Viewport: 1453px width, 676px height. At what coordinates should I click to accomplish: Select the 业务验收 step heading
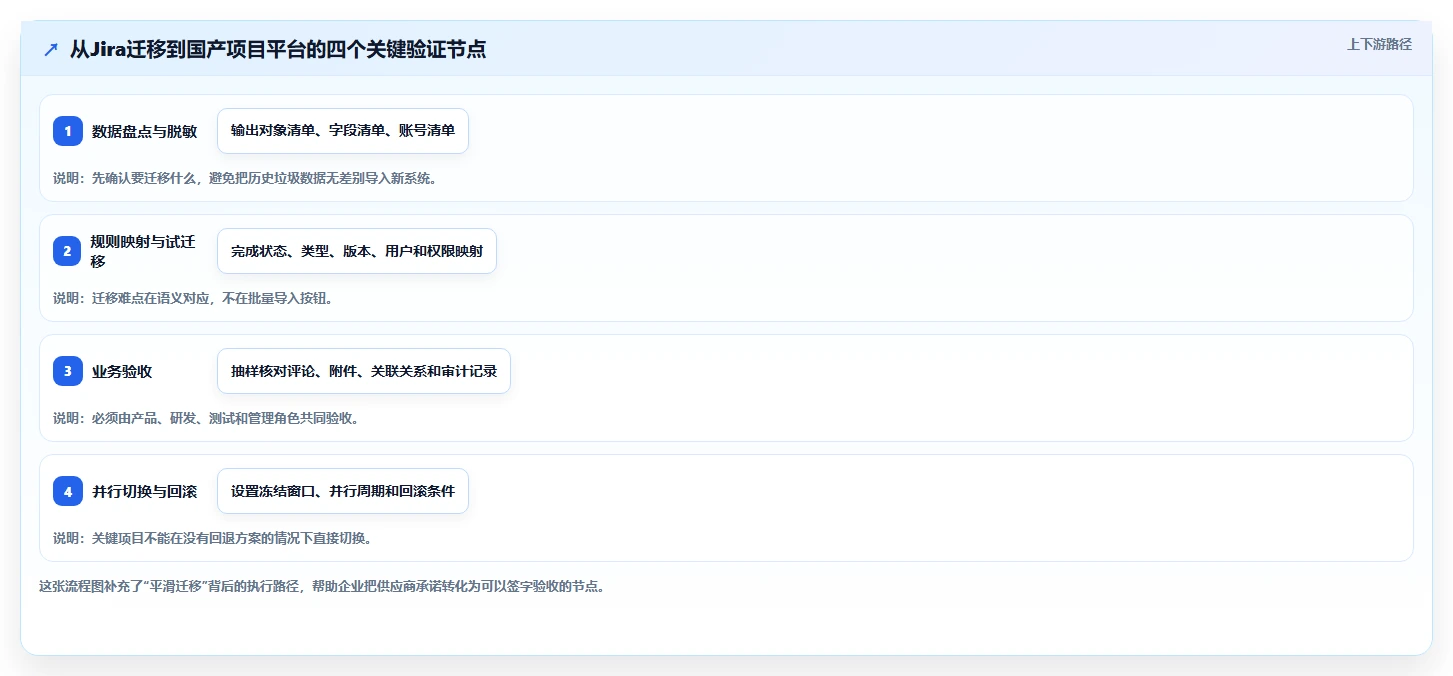[122, 371]
